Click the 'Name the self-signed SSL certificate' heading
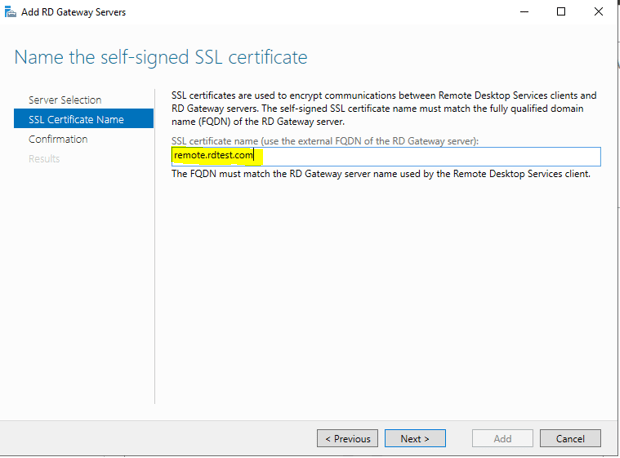The width and height of the screenshot is (620, 458). (x=160, y=56)
